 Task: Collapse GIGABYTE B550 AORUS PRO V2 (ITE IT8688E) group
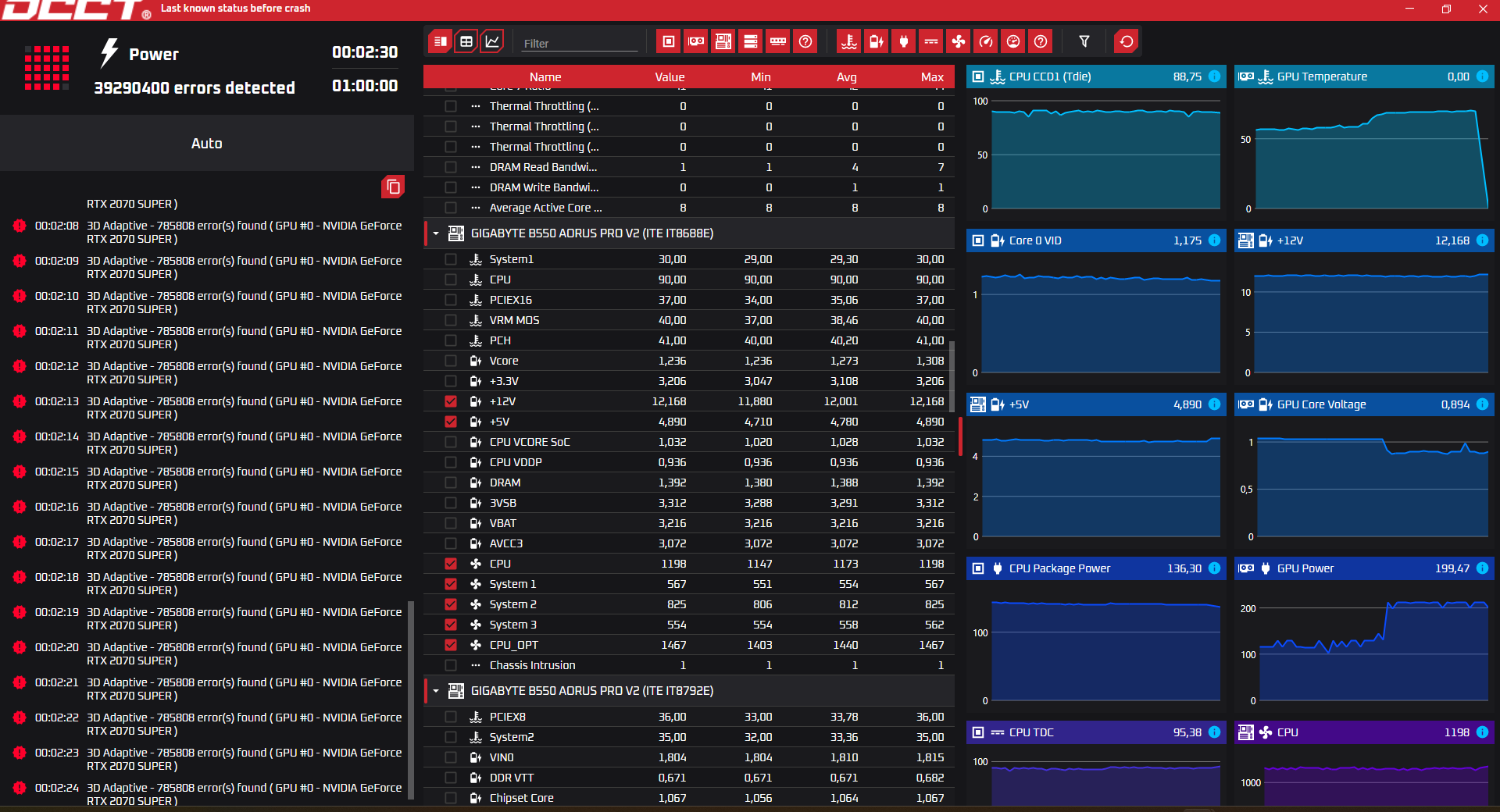[436, 233]
